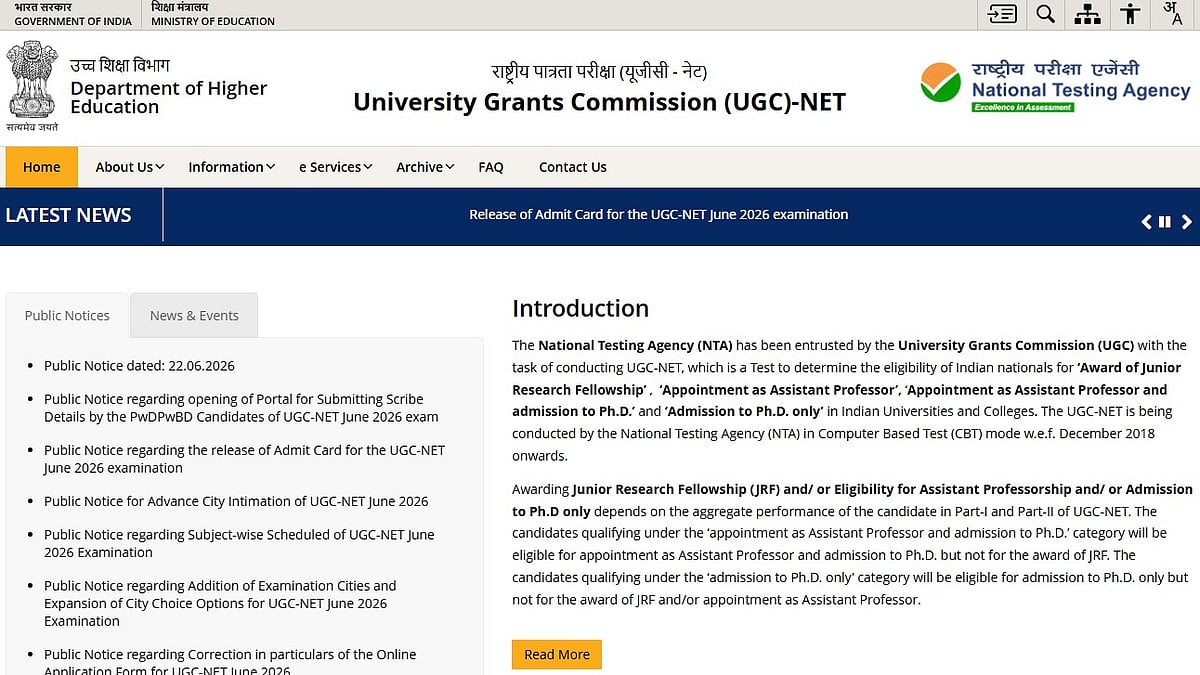Show next news item arrow
1200x675 pixels.
pyautogui.click(x=1186, y=222)
